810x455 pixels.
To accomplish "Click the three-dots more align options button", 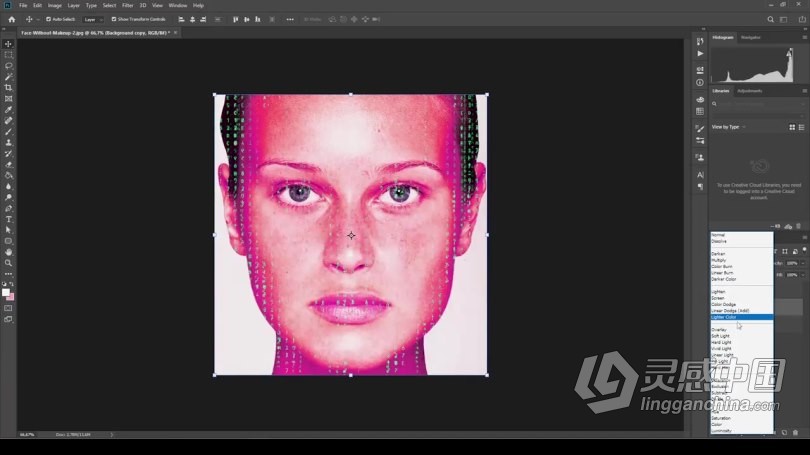I will pyautogui.click(x=290, y=20).
